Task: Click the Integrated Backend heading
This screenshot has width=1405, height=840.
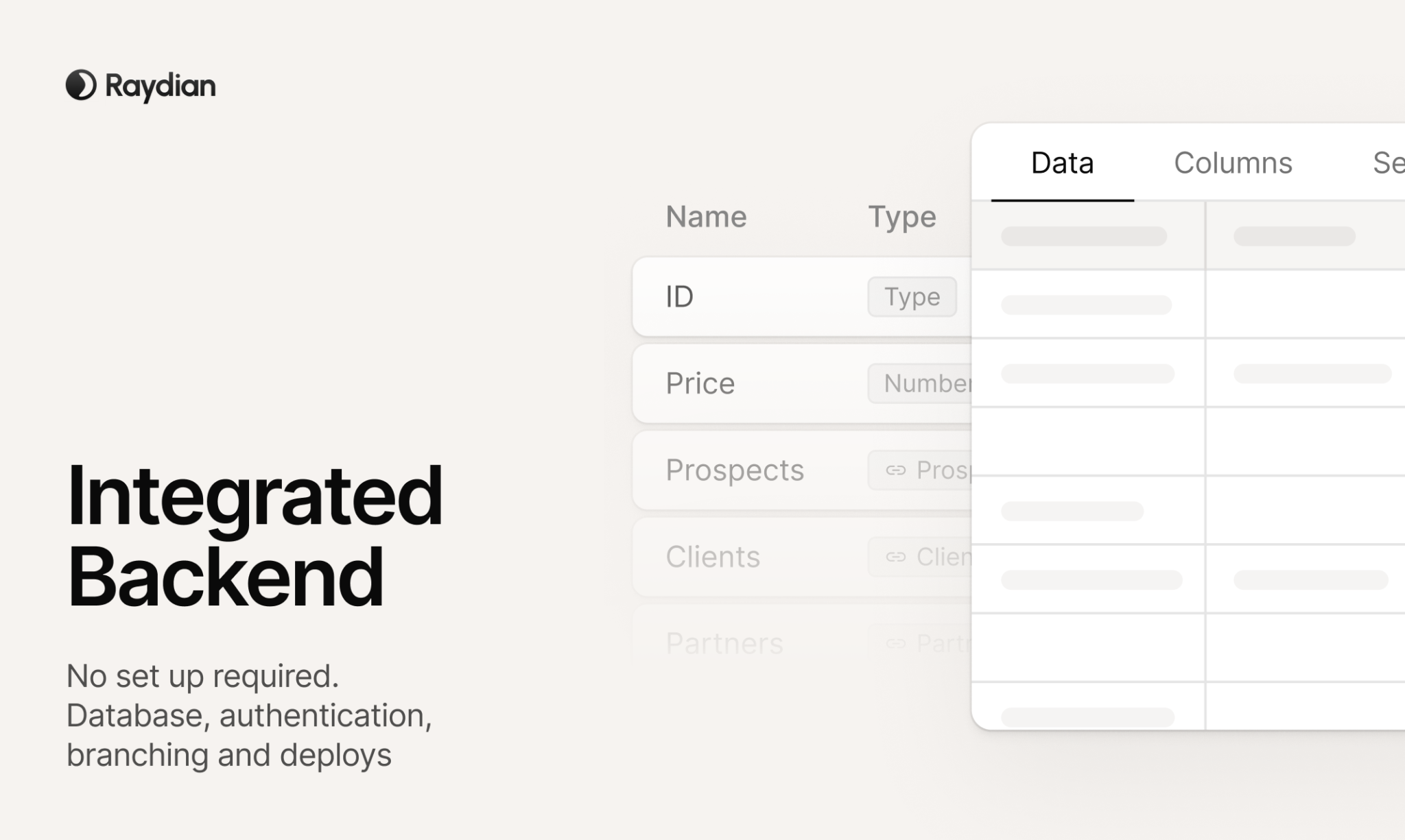Action: (254, 535)
